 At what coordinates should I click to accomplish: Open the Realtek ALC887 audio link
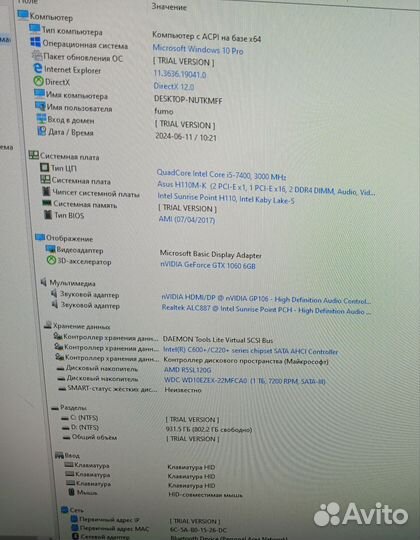tap(266, 309)
